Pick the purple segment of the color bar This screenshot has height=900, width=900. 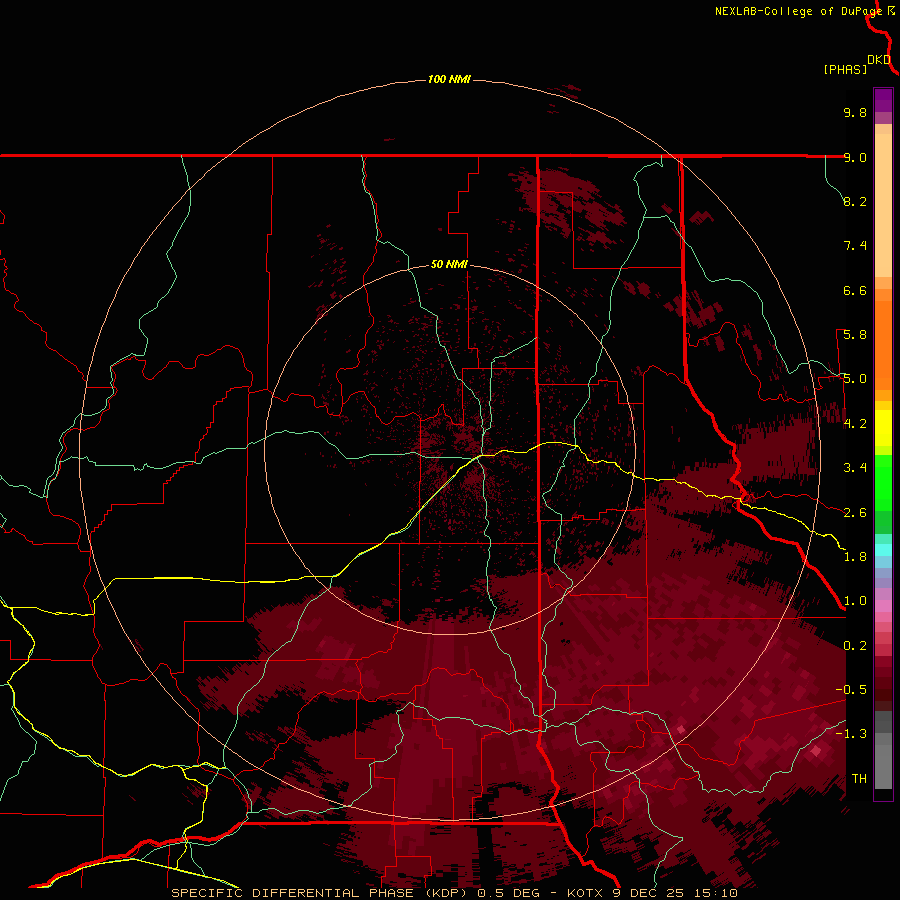[x=883, y=100]
